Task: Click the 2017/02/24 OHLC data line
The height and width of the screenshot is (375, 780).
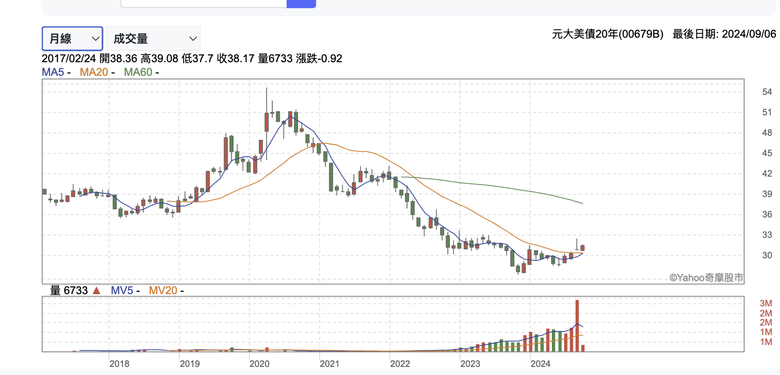Action: pos(192,59)
